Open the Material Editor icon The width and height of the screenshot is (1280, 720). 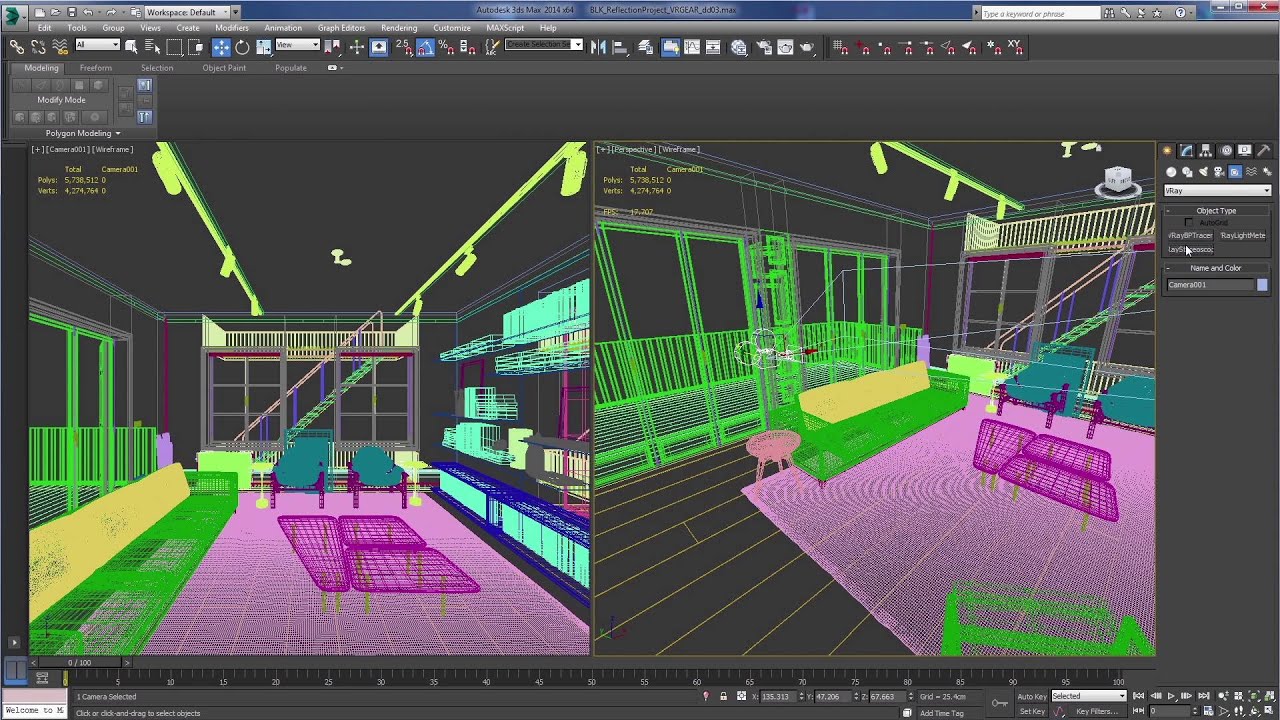pos(739,47)
